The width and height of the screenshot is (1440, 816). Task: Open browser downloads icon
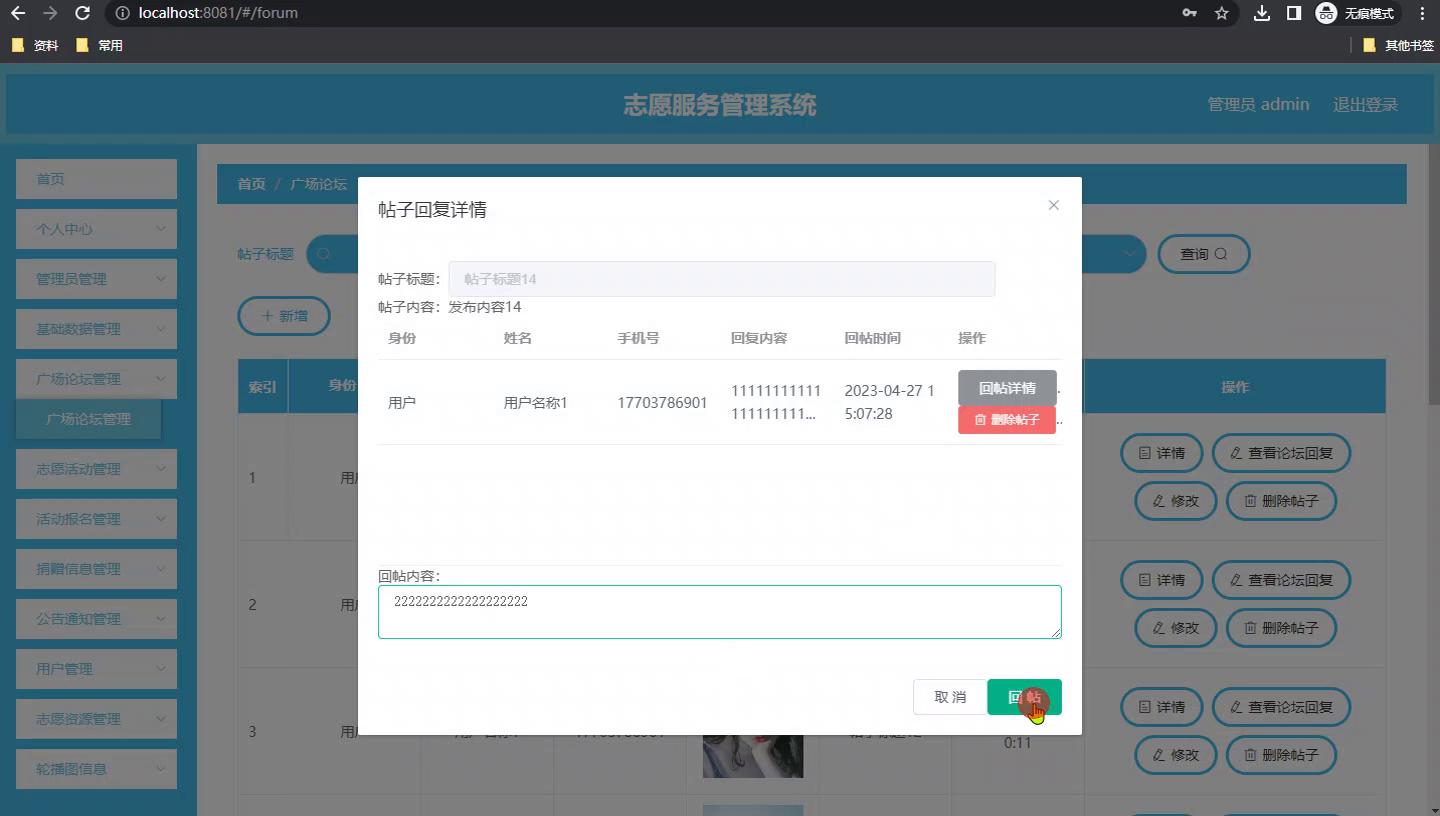[x=1262, y=13]
